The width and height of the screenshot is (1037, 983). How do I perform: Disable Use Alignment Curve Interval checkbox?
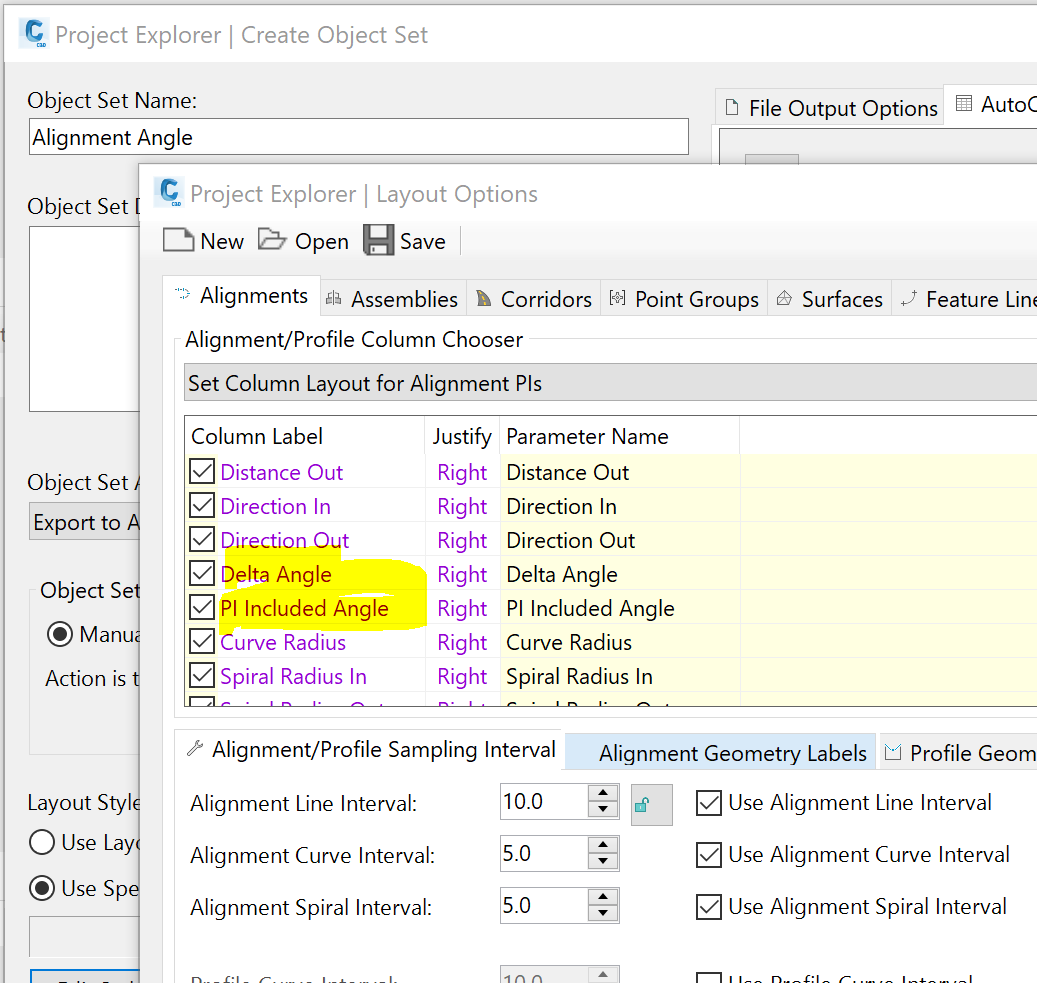[709, 855]
